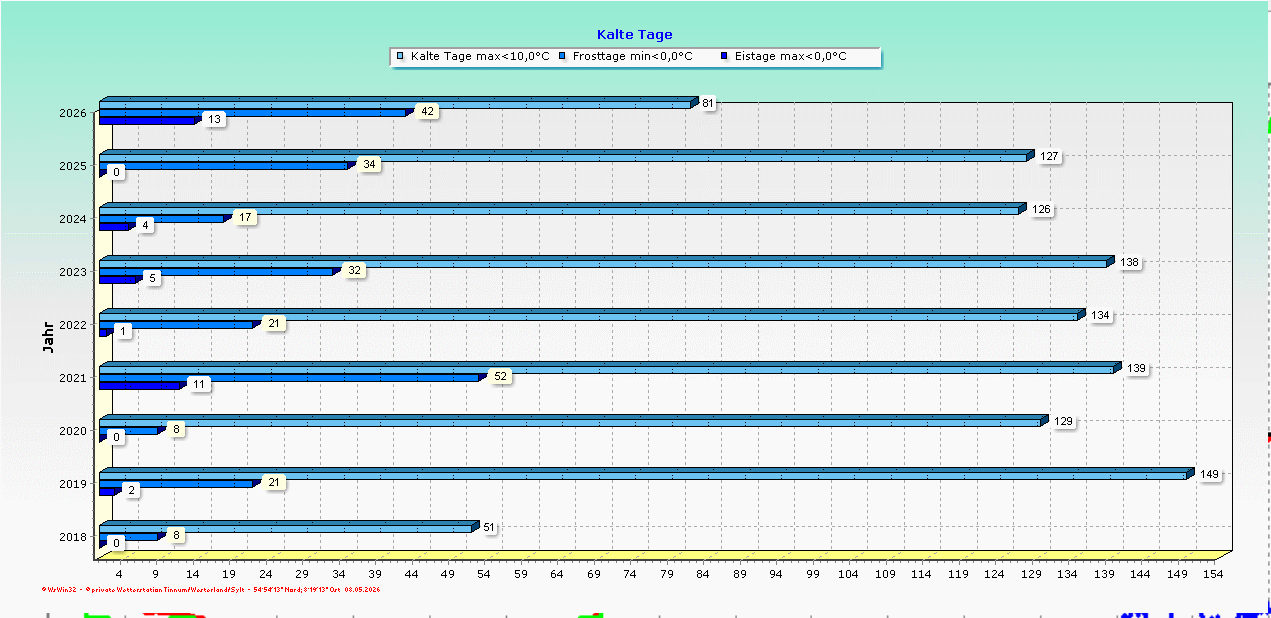Image resolution: width=1271 pixels, height=618 pixels.
Task: Click the x-axis tick label 154
Action: tap(1213, 575)
